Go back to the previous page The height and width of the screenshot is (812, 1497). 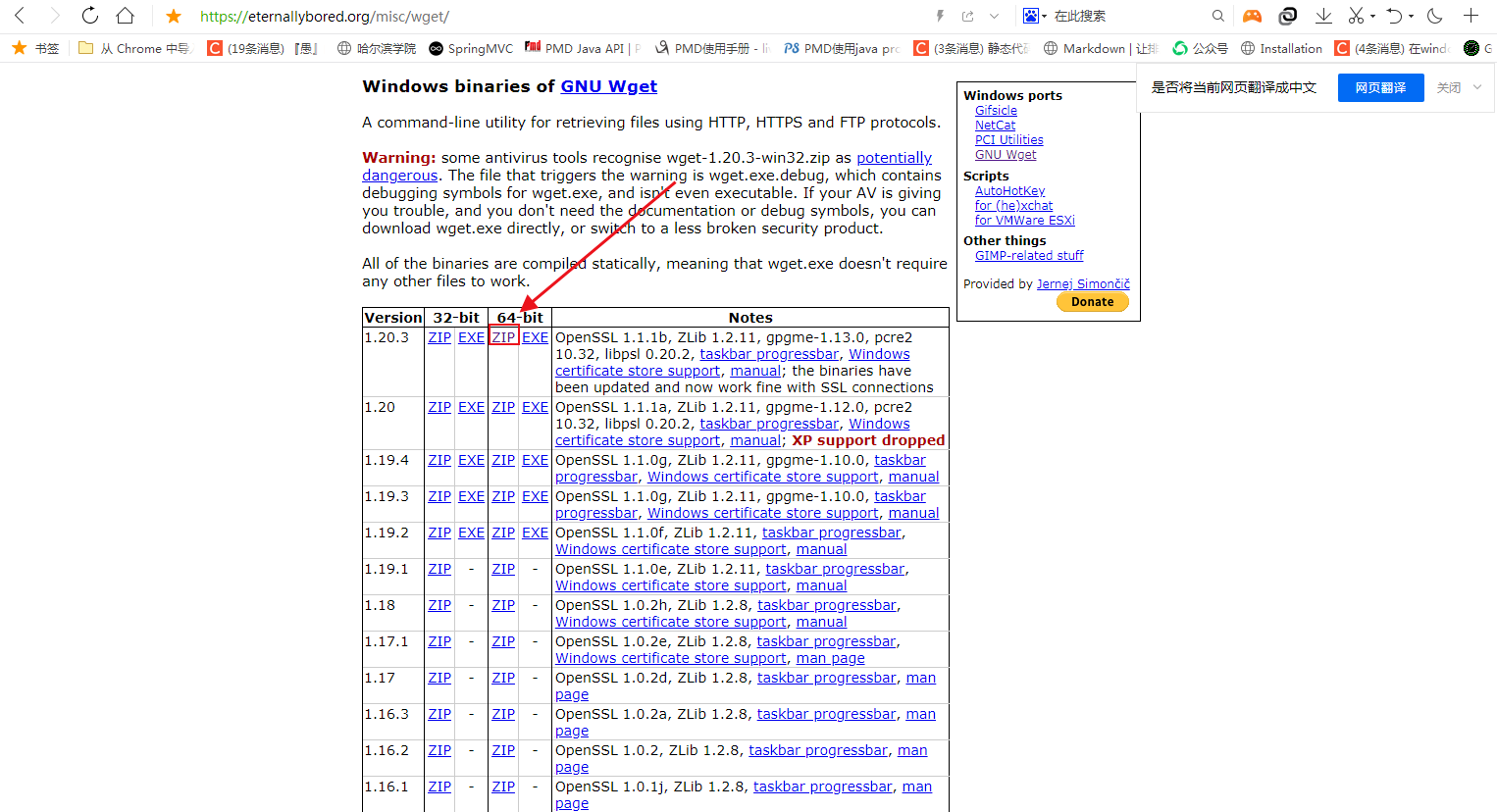click(20, 16)
